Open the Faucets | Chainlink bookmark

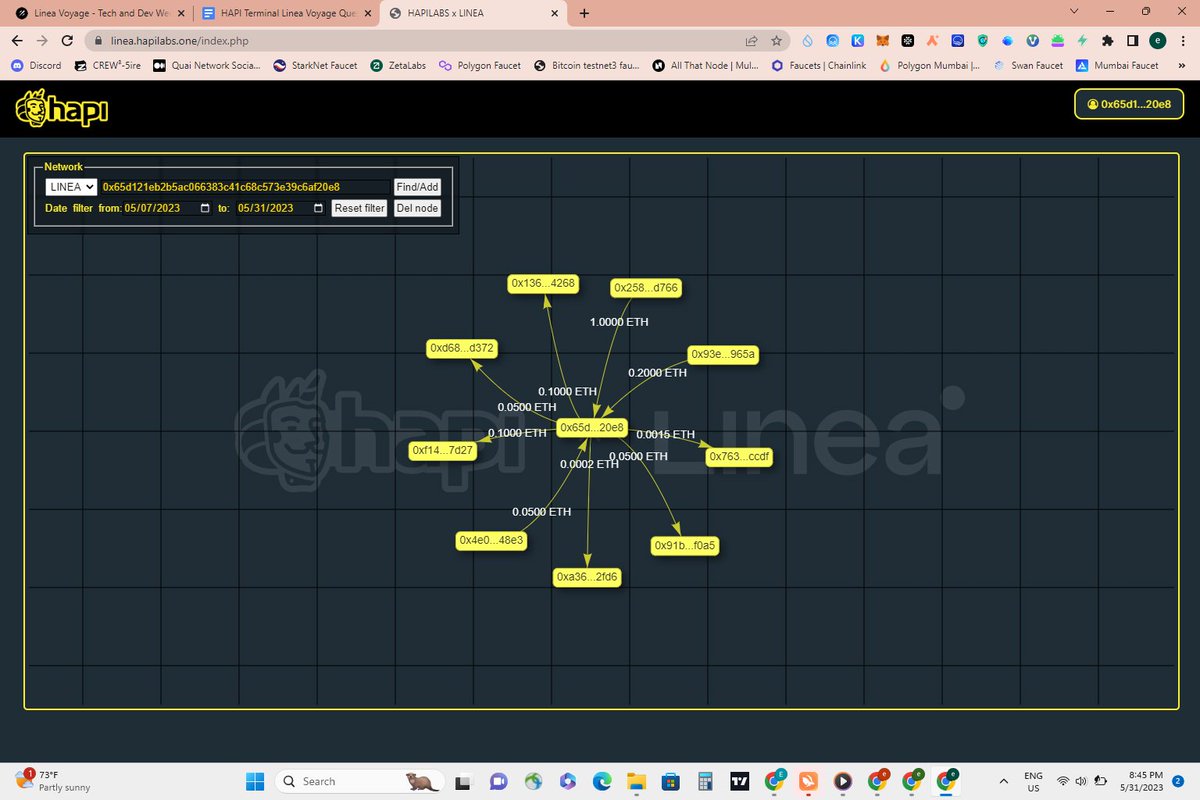[817, 65]
